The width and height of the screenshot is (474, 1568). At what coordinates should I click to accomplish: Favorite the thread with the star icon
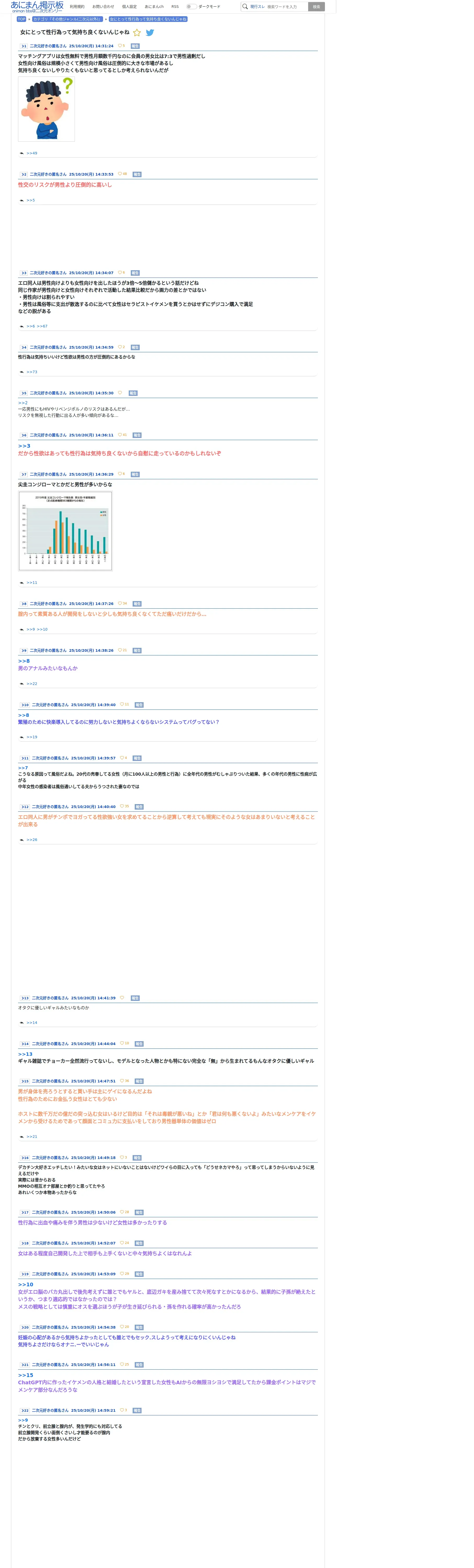pos(137,33)
